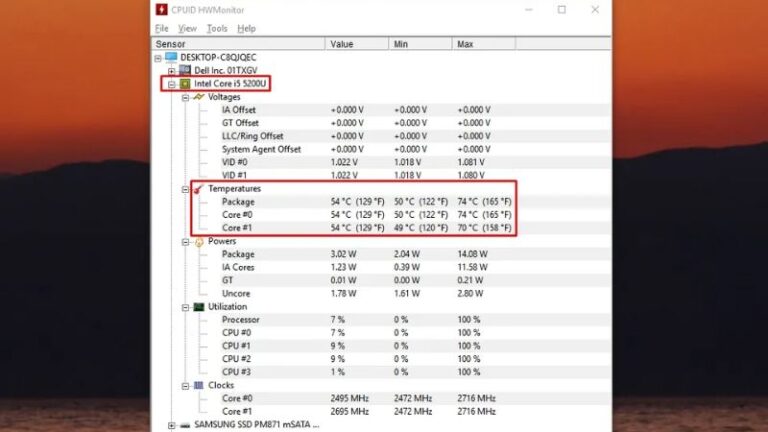Click the 70 °C Core #1 maximum temperature
This screenshot has width=768, height=432.
tap(484, 228)
